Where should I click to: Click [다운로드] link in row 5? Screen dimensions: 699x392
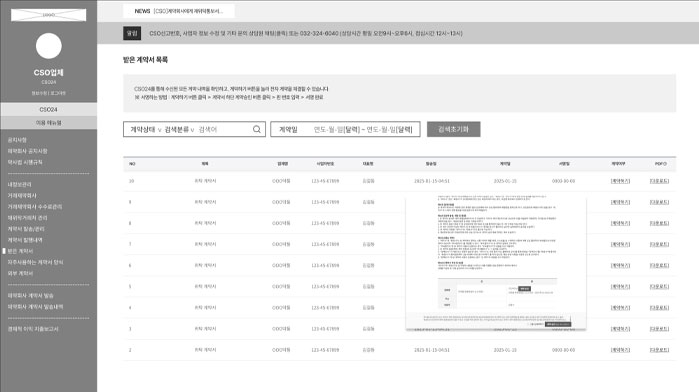[x=659, y=286]
